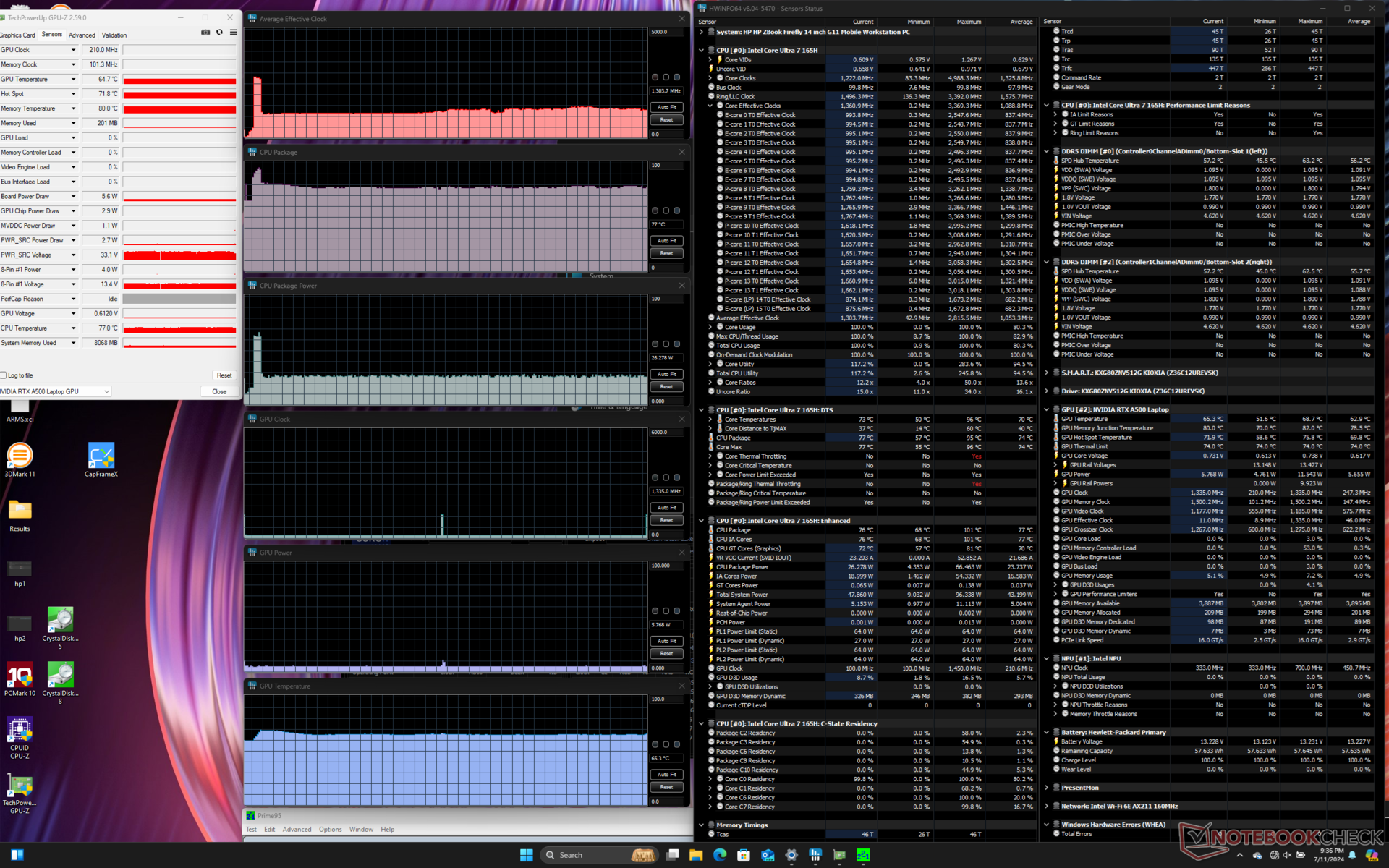Screen dimensions: 1389x868
Task: Take a GPU-Z screenshot with camera icon
Action: 205,33
